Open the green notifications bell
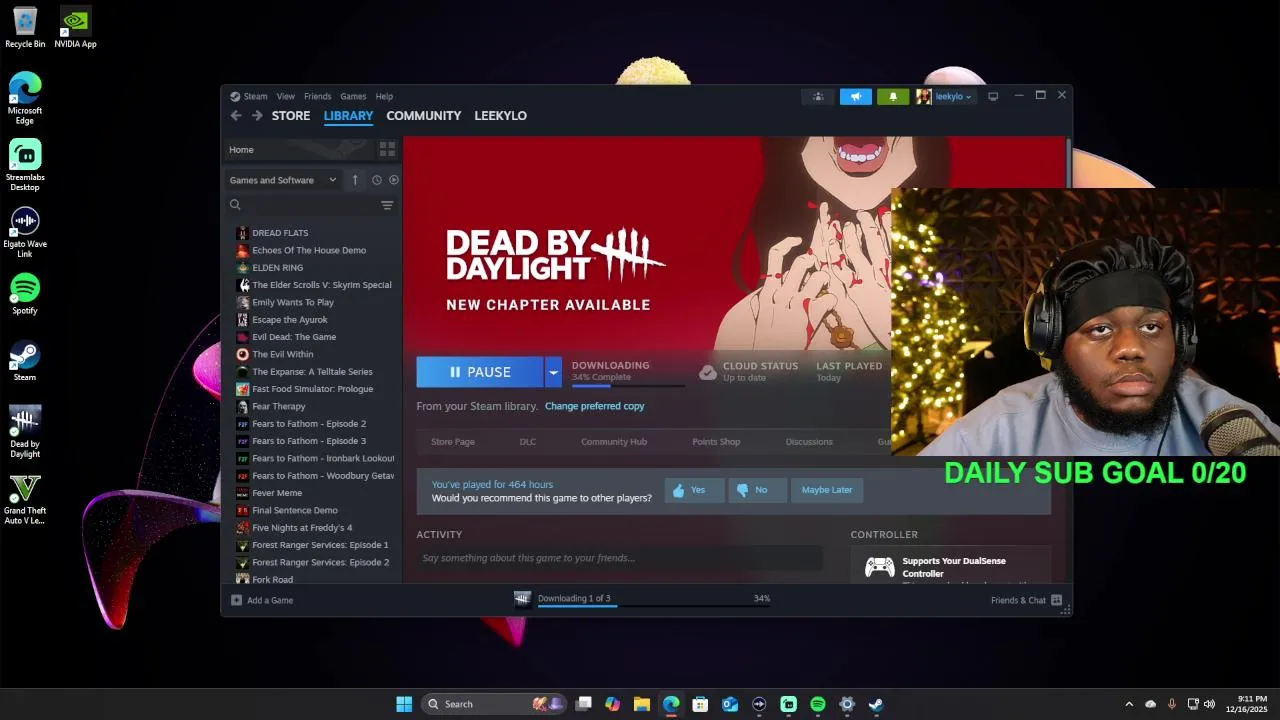 pyautogui.click(x=893, y=97)
